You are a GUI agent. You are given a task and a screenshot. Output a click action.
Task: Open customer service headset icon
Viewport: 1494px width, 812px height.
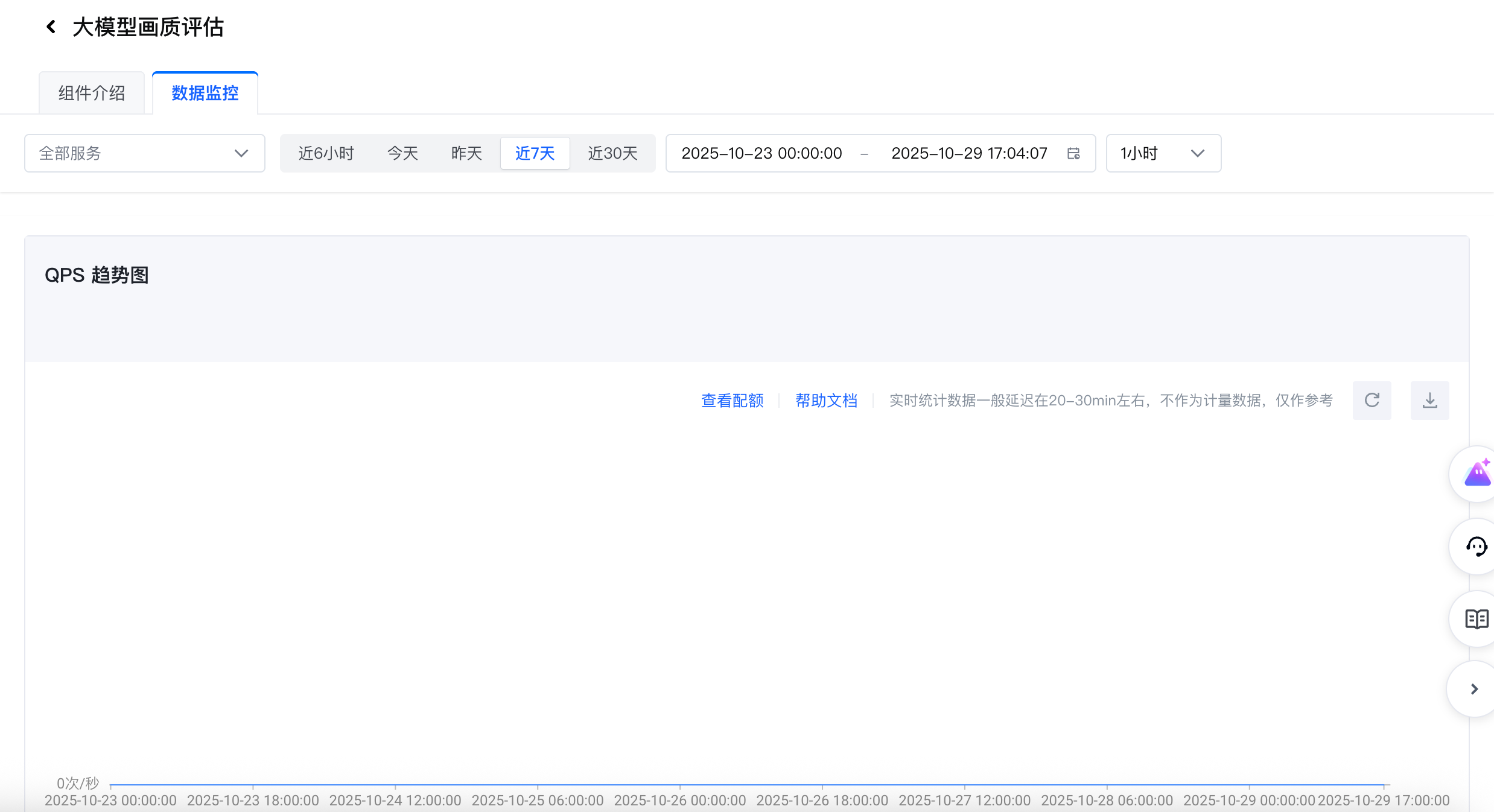[1477, 547]
